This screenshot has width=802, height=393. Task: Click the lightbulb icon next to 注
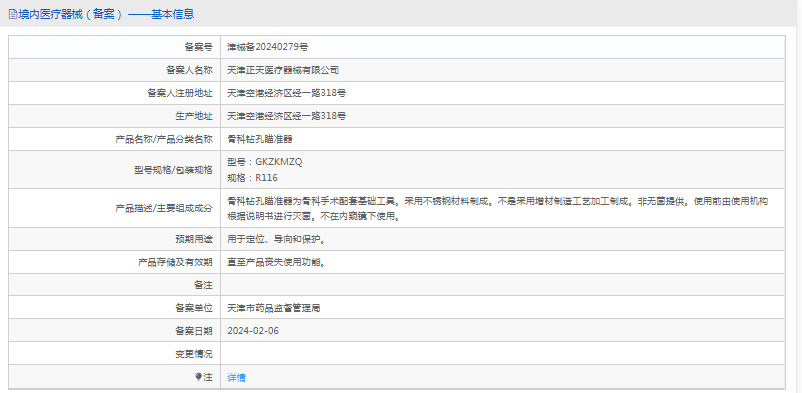198,377
